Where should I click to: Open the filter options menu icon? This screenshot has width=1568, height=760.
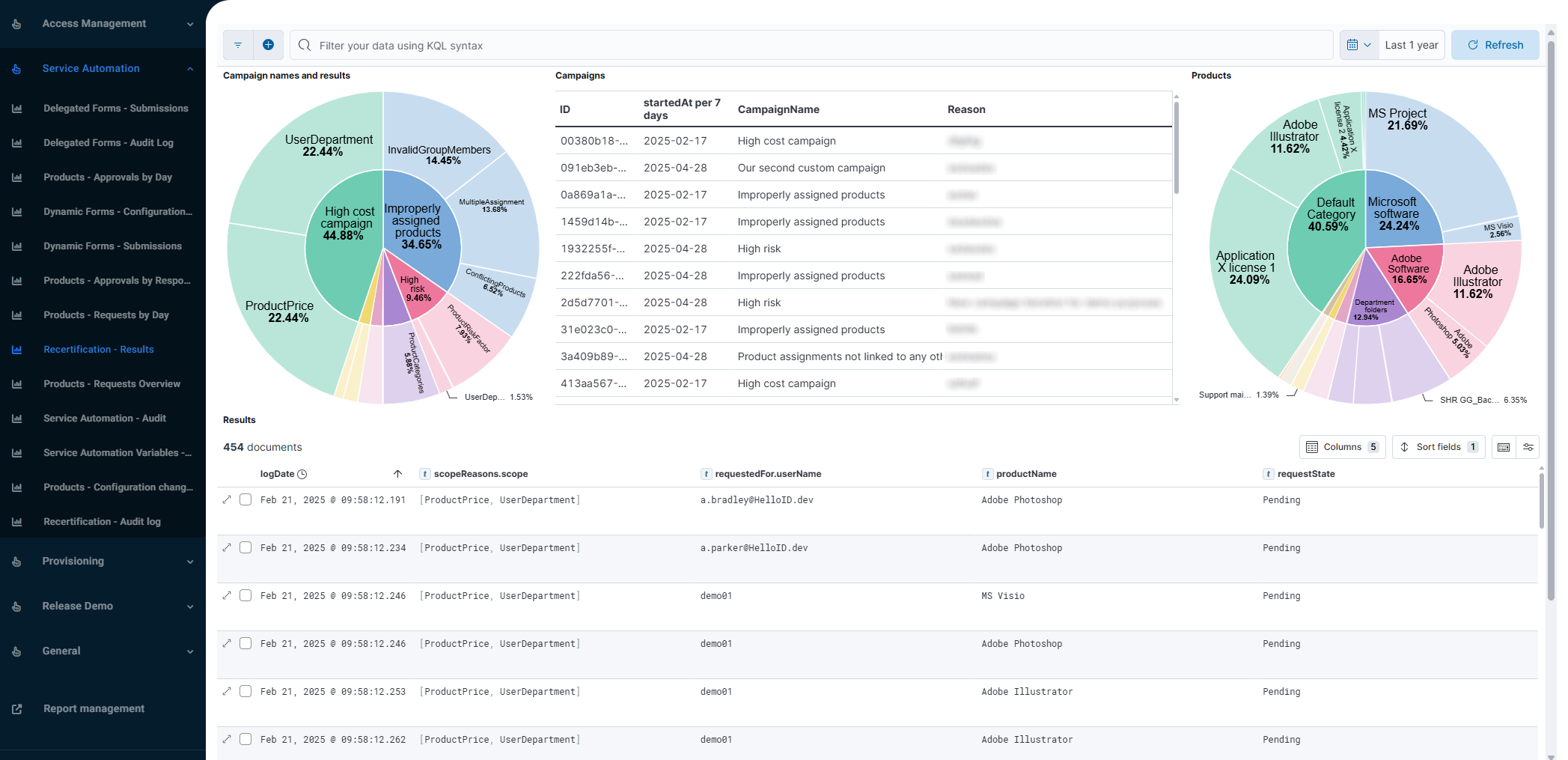click(x=238, y=45)
